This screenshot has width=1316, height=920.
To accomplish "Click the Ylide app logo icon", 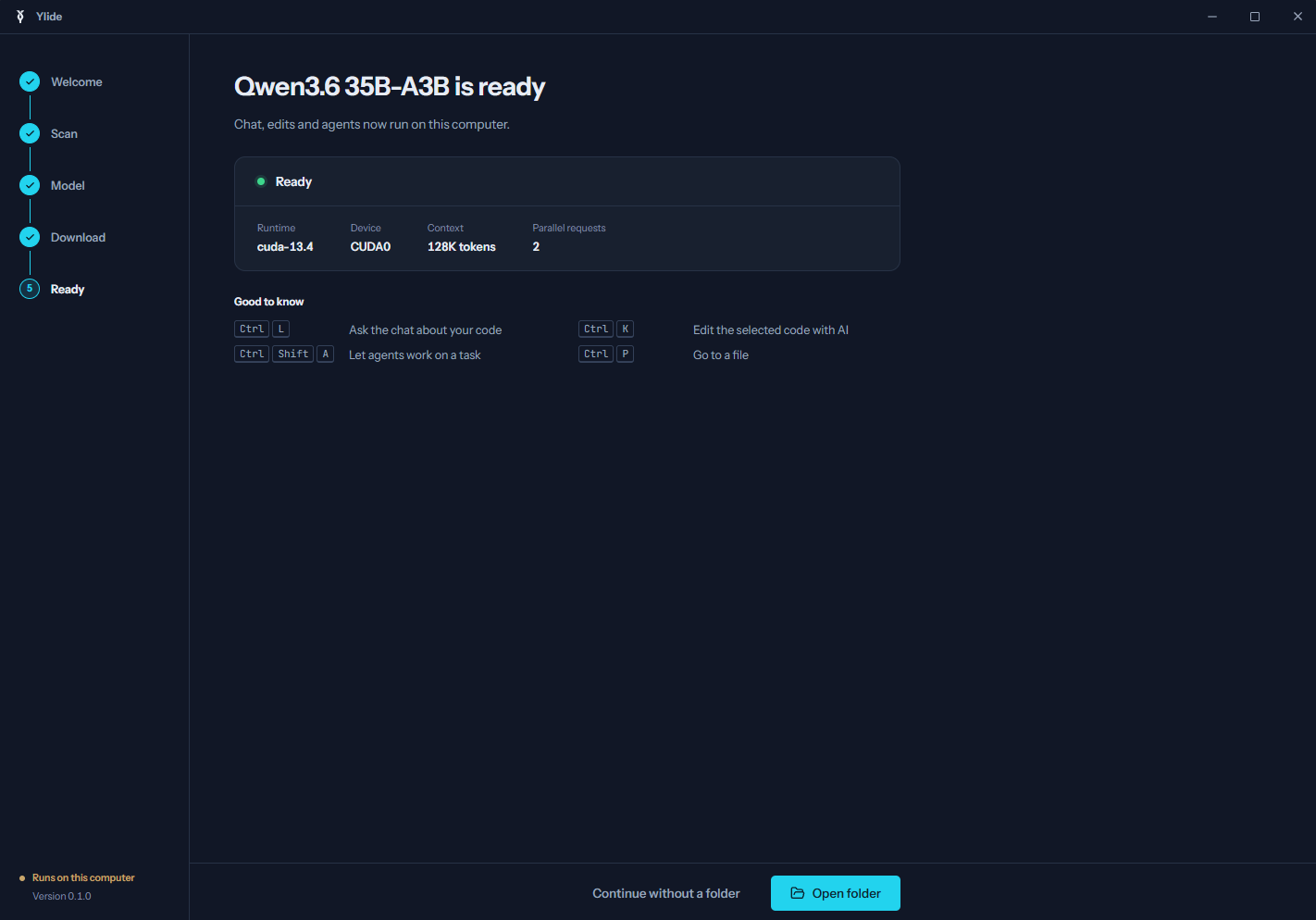I will pyautogui.click(x=20, y=17).
